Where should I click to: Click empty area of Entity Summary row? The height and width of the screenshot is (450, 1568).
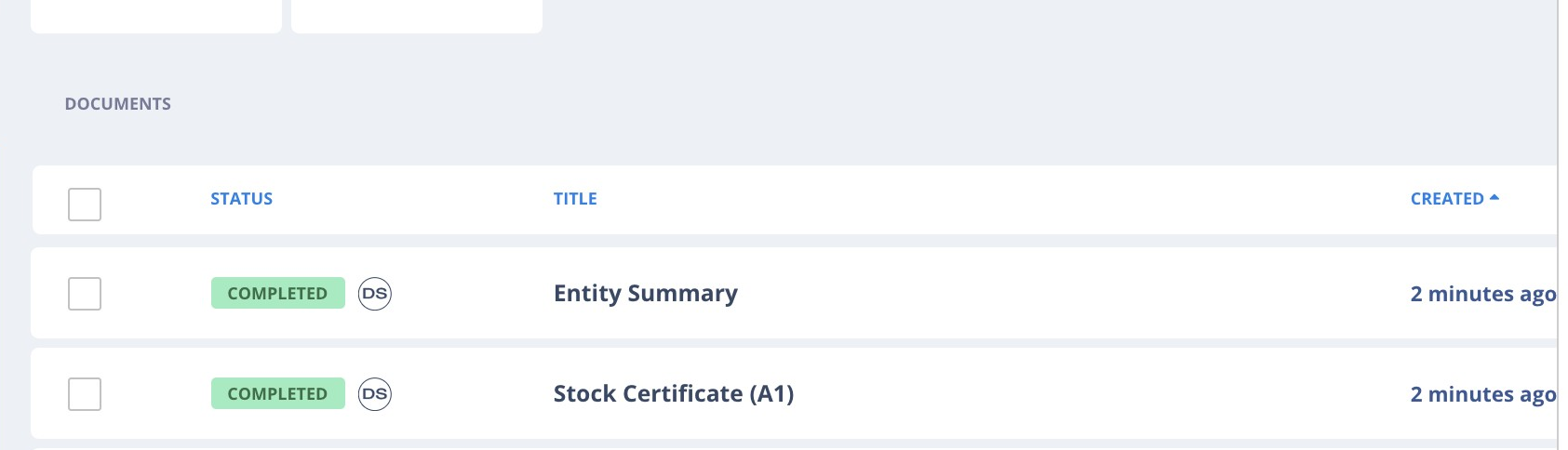(1070, 294)
